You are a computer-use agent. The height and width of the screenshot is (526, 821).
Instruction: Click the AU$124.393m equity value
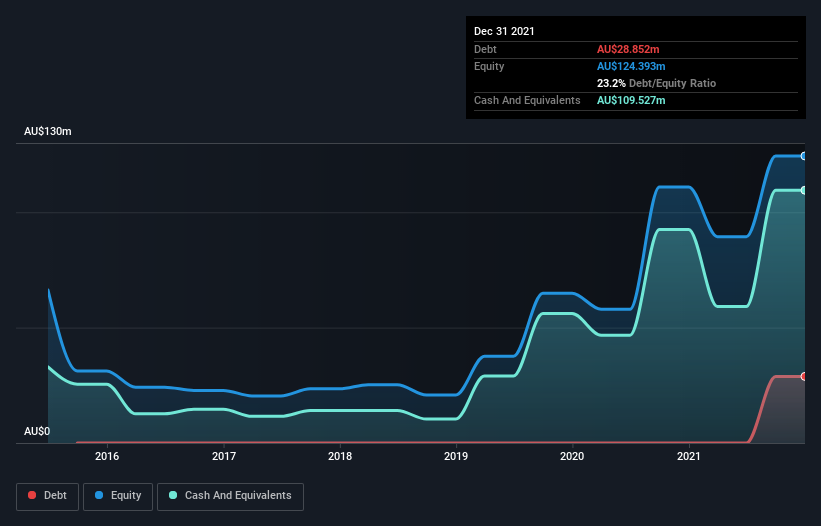[x=631, y=66]
